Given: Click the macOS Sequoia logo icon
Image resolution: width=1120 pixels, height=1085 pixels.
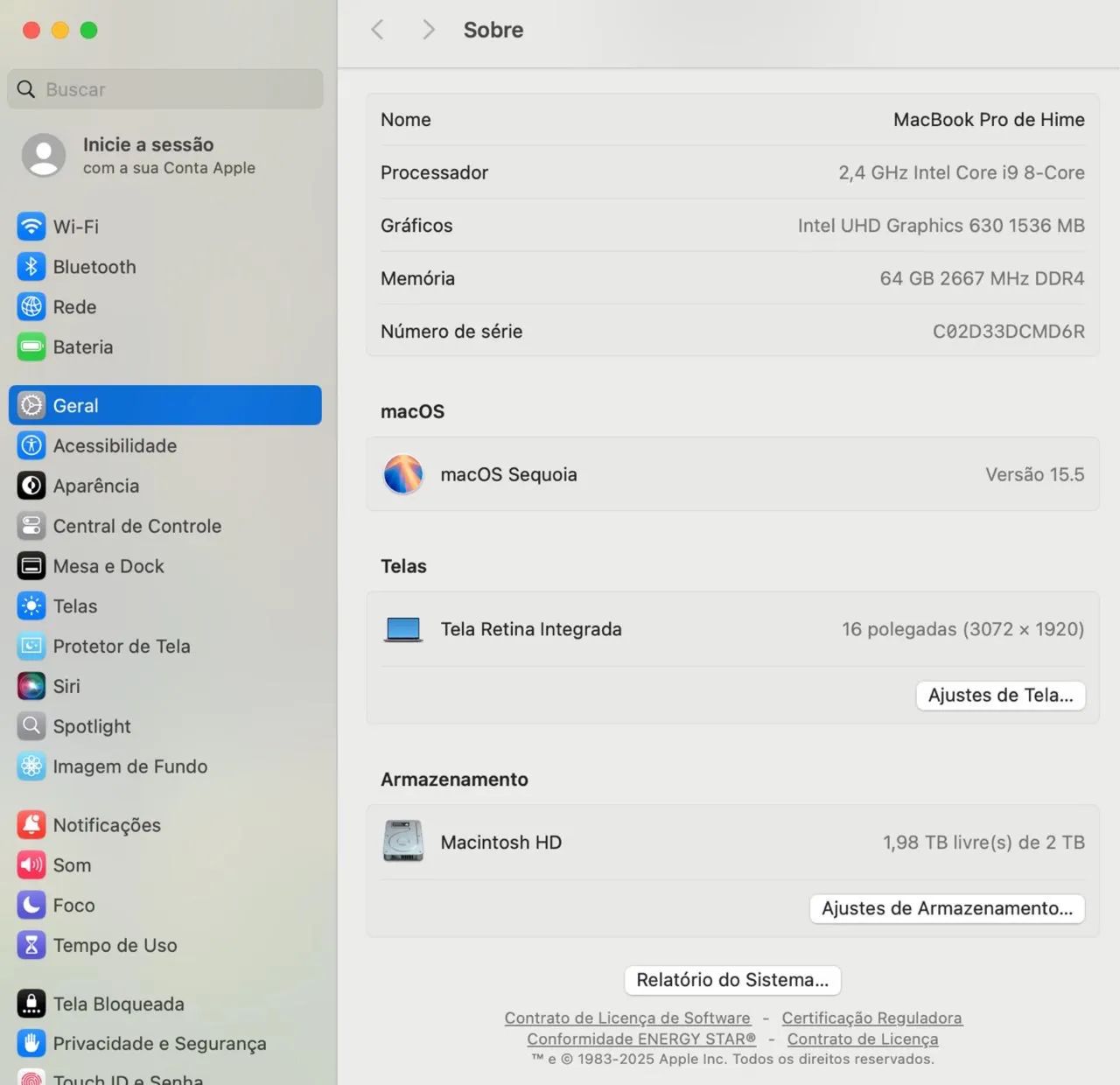Looking at the screenshot, I should (x=403, y=474).
